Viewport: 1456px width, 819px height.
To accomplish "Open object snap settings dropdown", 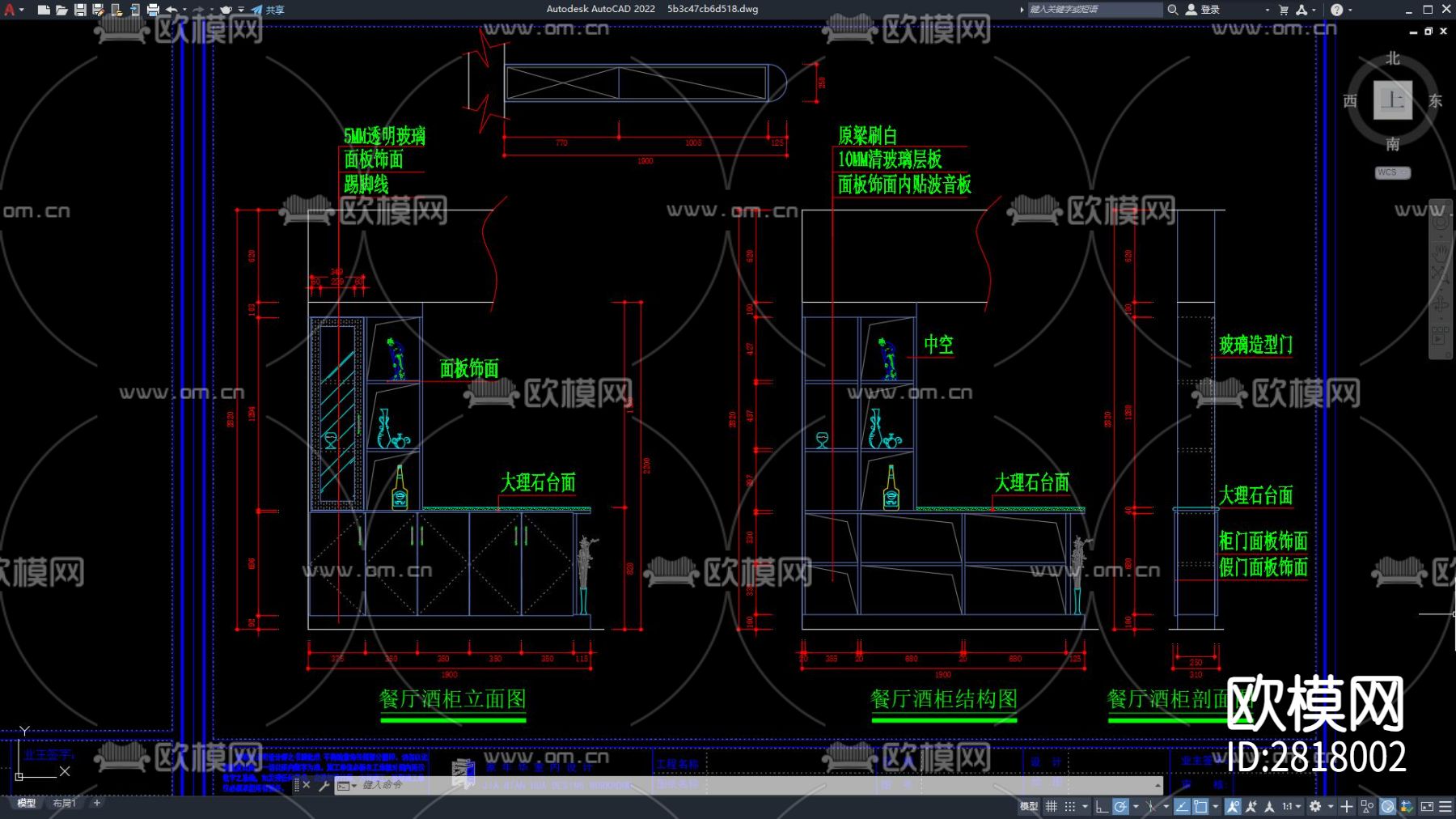I will [1215, 806].
